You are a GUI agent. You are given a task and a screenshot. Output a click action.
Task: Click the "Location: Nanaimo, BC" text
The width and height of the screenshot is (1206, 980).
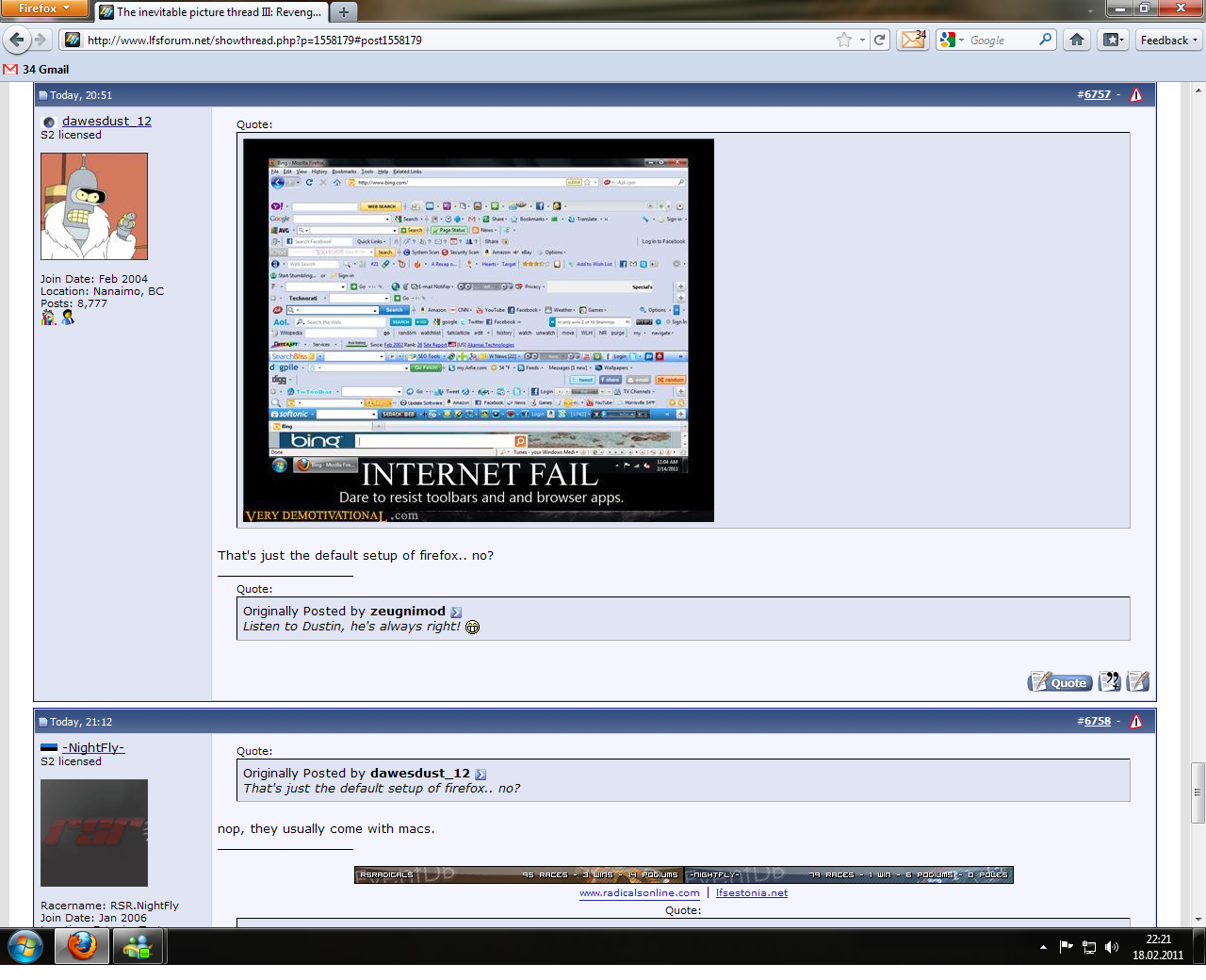102,291
